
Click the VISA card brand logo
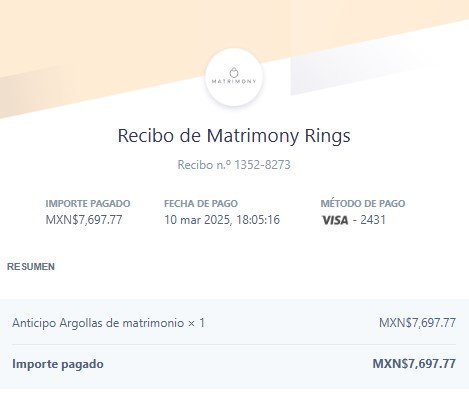335,220
